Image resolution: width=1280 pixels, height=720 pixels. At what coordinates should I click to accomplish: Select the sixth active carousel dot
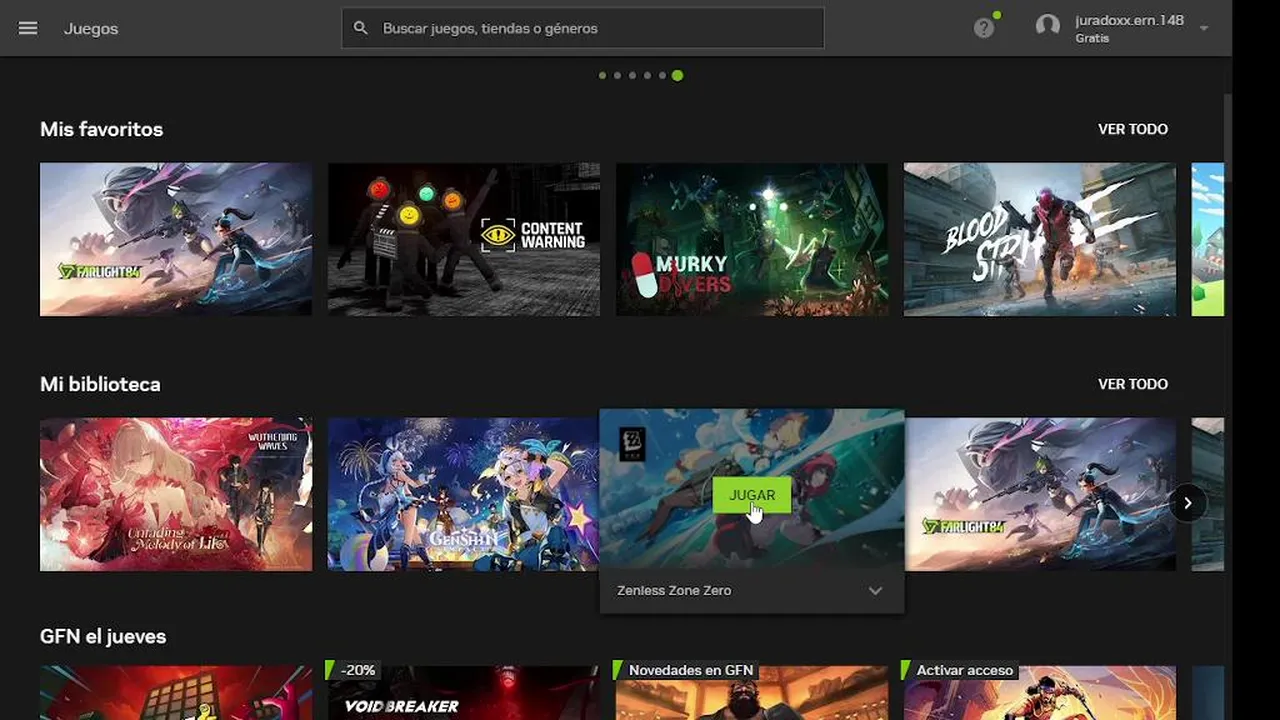pos(677,75)
